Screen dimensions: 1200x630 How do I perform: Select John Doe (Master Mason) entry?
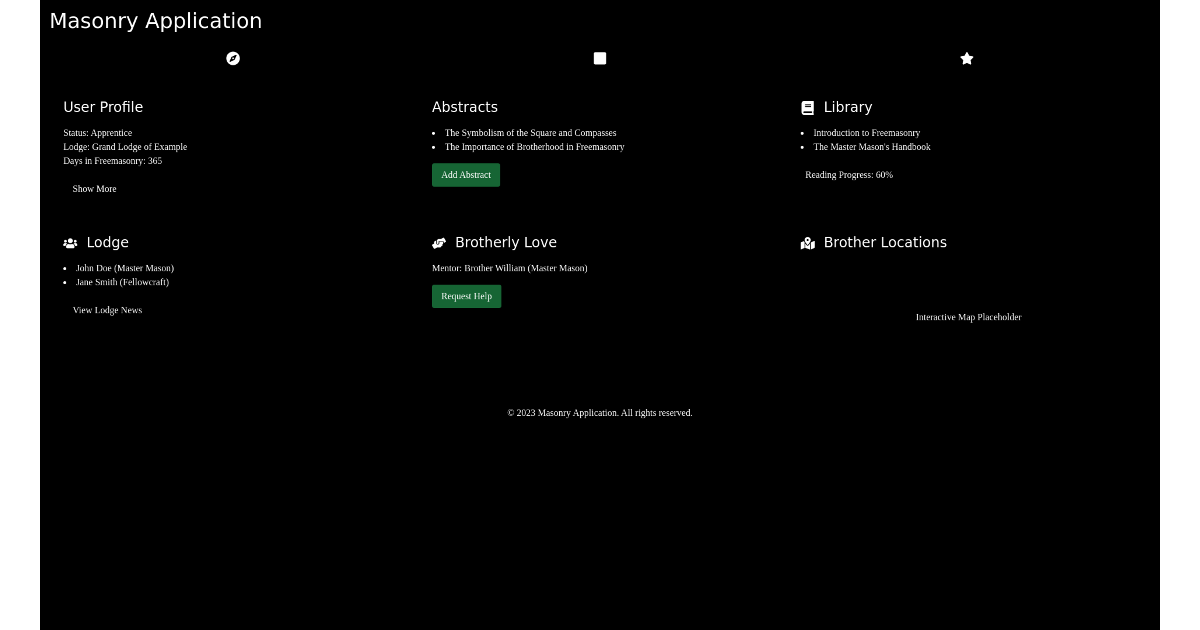point(124,268)
